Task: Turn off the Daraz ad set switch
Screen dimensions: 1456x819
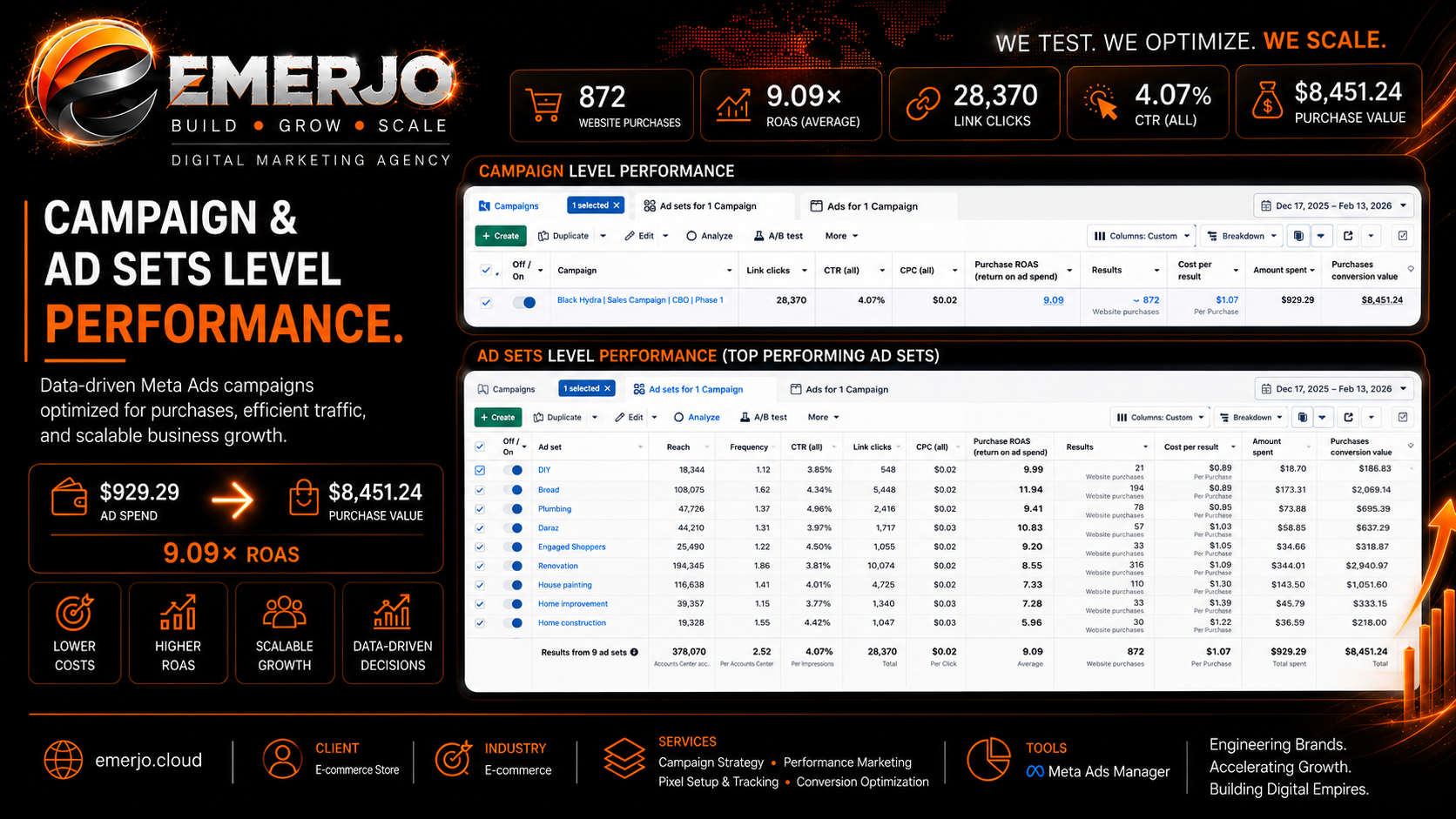Action: 513,528
